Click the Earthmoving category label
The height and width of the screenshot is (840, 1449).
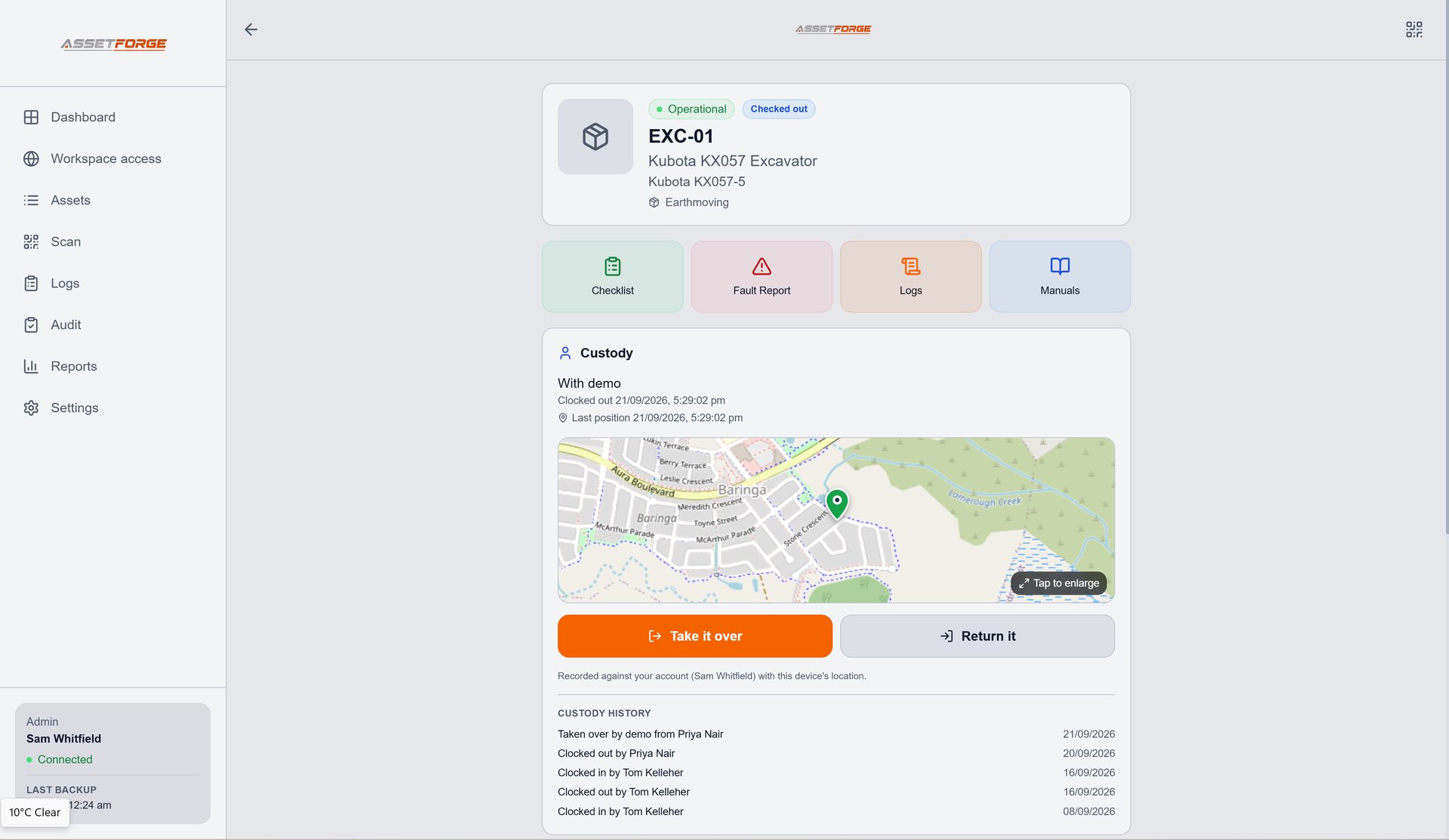[697, 202]
